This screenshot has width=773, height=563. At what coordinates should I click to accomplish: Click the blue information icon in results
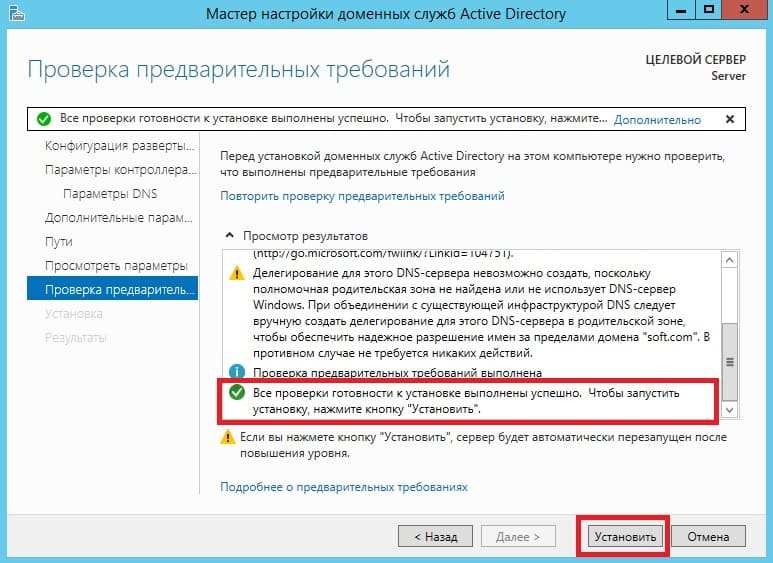click(x=237, y=371)
